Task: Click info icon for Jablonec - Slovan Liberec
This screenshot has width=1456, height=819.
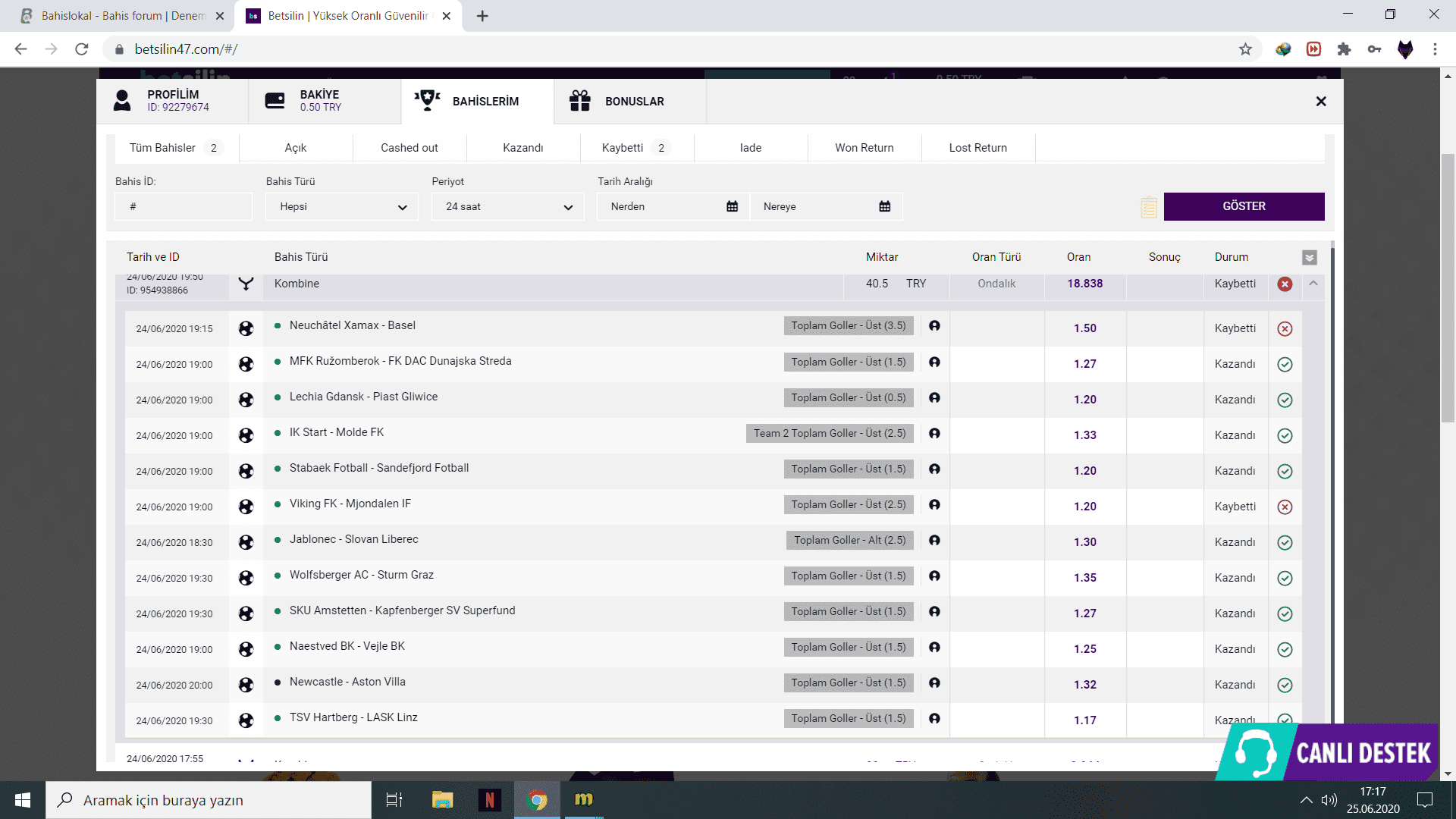Action: point(934,540)
